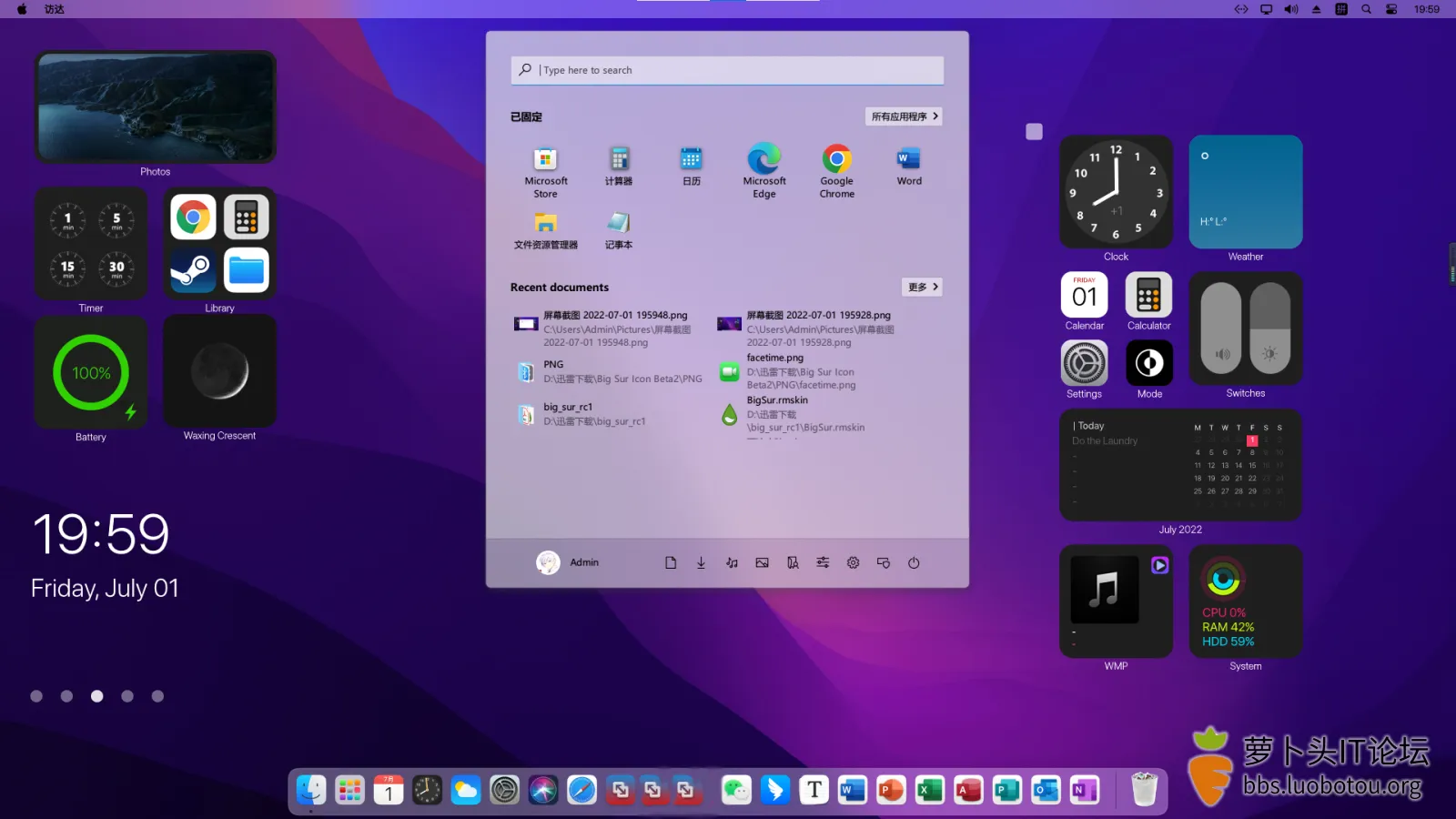This screenshot has height=819, width=1456.
Task: Launch PowerPoint from the dock
Action: pyautogui.click(x=891, y=790)
